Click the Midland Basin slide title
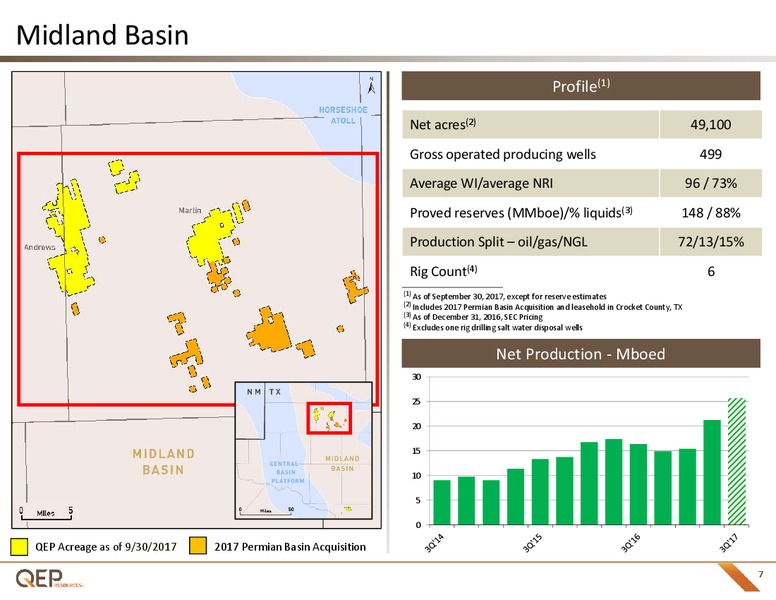This screenshot has width=776, height=600. pos(102,35)
